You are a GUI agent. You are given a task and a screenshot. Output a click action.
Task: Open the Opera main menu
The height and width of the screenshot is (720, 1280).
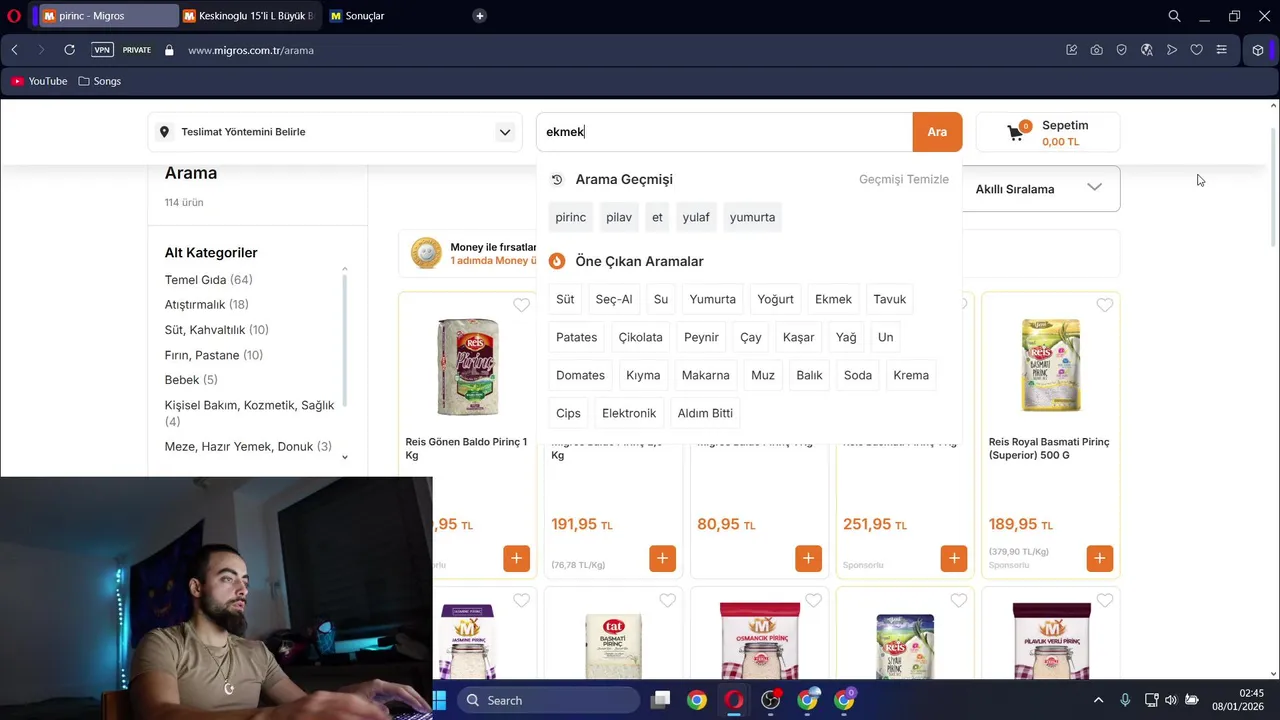click(x=14, y=16)
